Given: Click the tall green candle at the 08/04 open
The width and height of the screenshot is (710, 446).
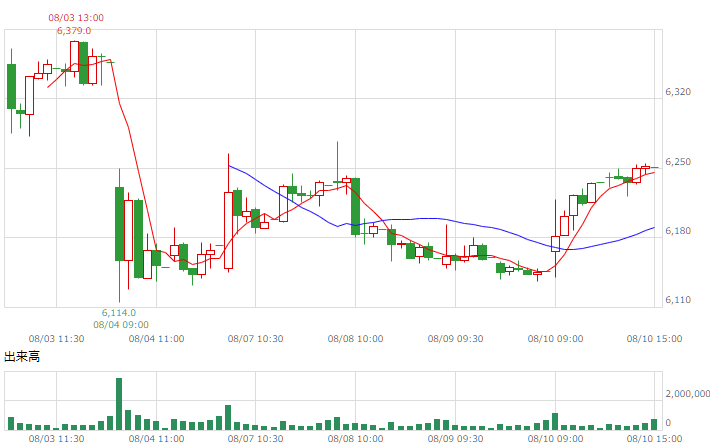Looking at the screenshot, I should [x=120, y=224].
